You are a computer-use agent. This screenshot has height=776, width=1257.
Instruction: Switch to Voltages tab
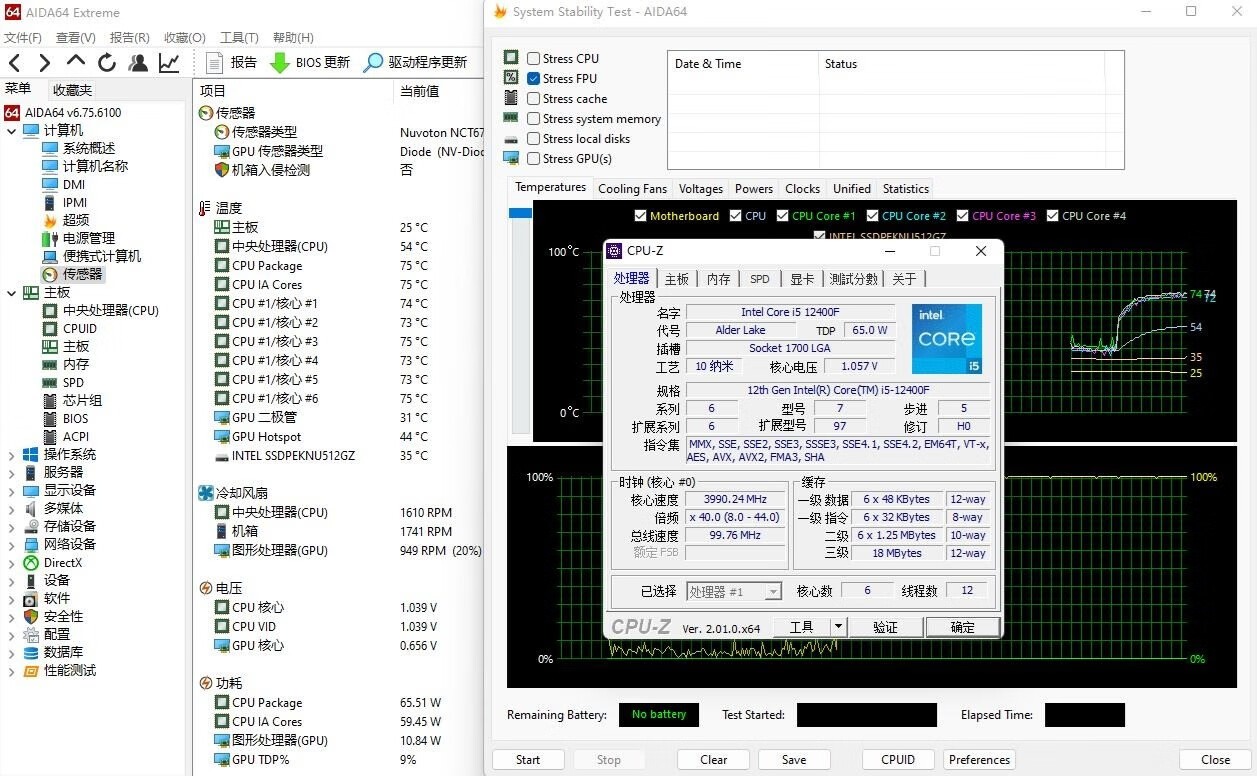tap(700, 189)
